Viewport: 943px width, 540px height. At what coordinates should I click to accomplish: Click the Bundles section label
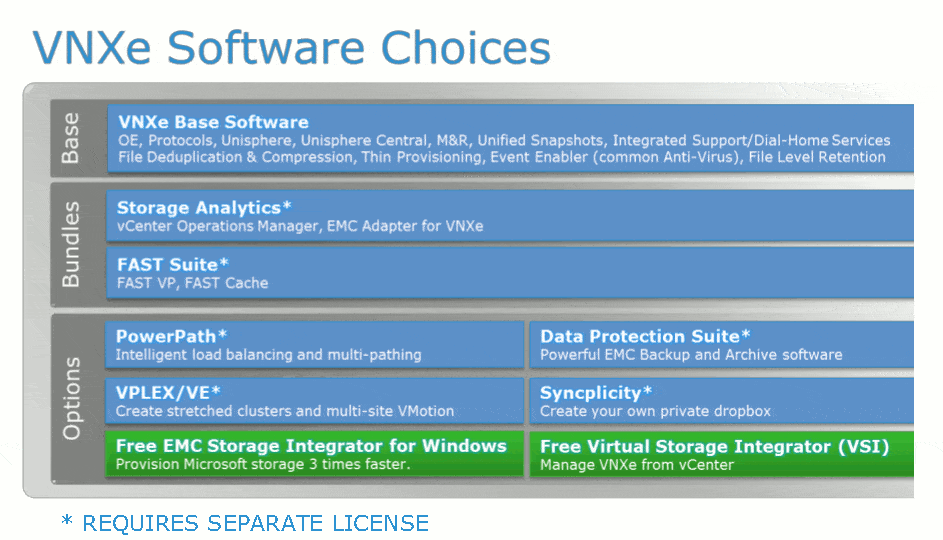(70, 244)
